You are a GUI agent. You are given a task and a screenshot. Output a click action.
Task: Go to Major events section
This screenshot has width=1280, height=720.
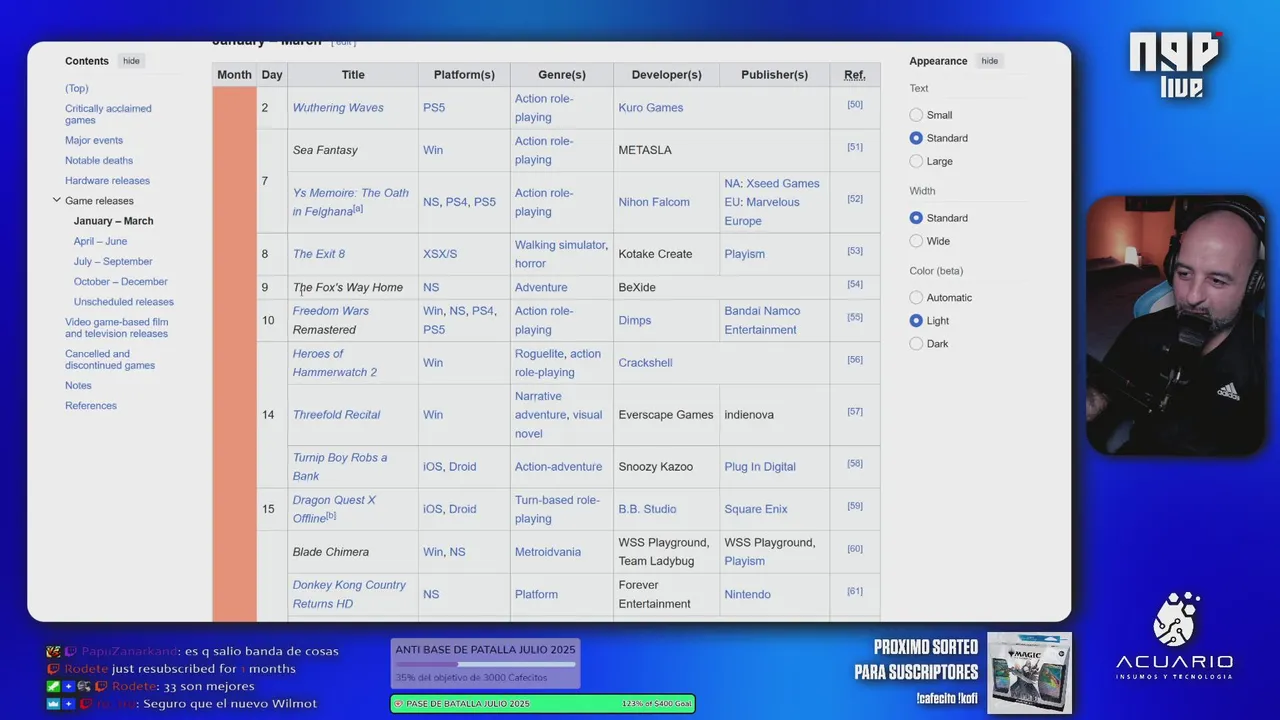click(x=94, y=141)
